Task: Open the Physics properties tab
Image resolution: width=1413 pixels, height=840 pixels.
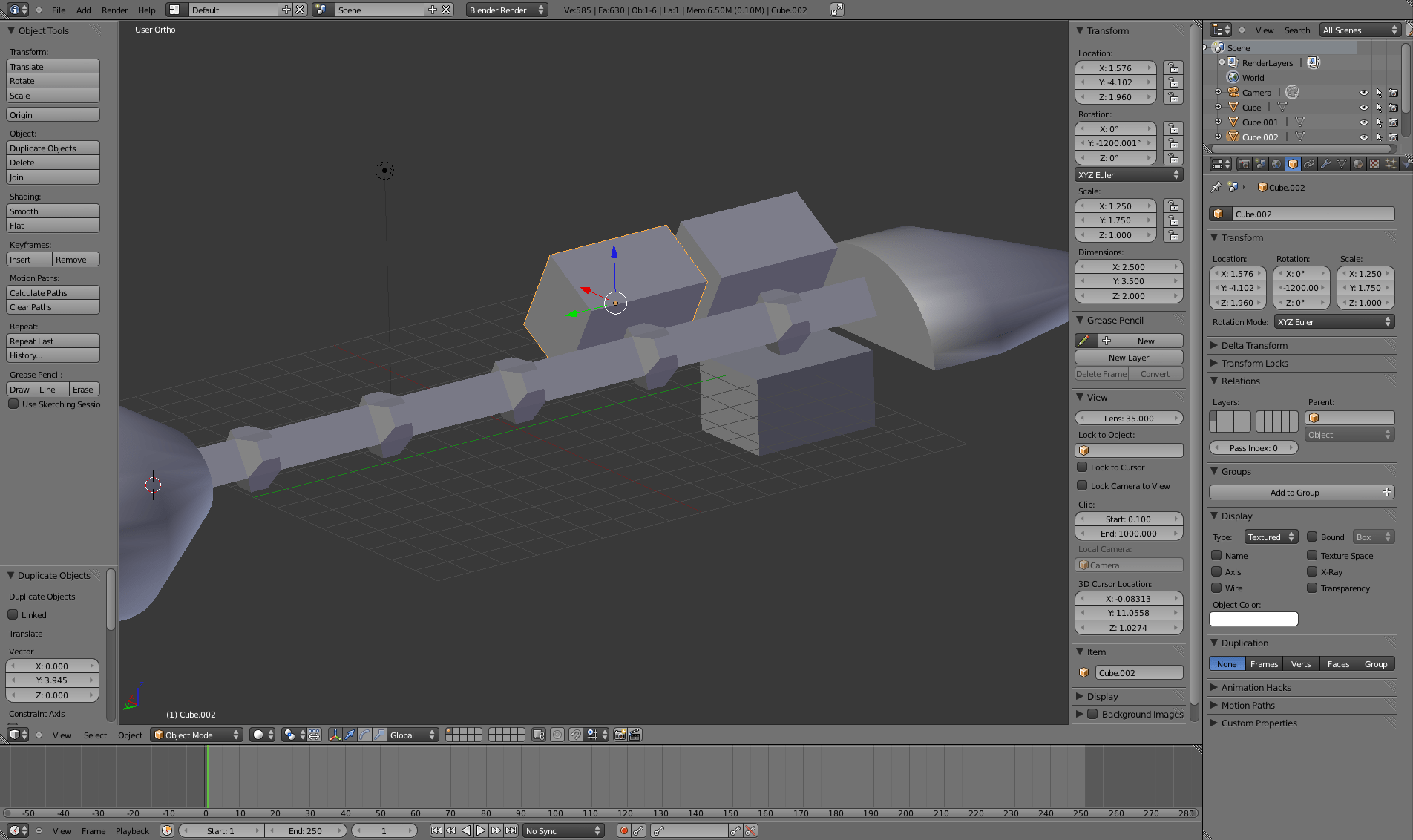Action: [1408, 164]
